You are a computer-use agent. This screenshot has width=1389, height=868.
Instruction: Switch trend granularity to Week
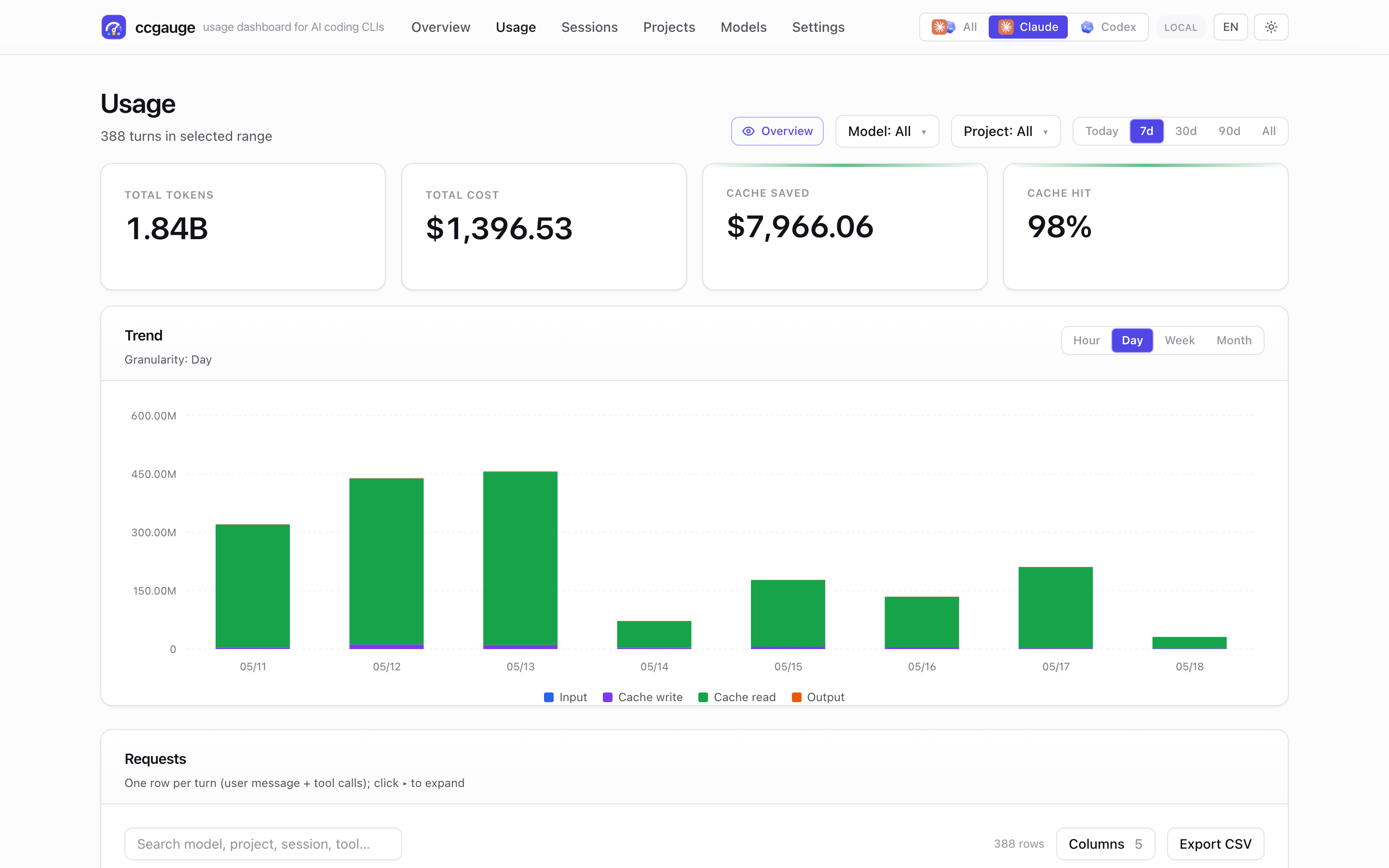[1180, 340]
